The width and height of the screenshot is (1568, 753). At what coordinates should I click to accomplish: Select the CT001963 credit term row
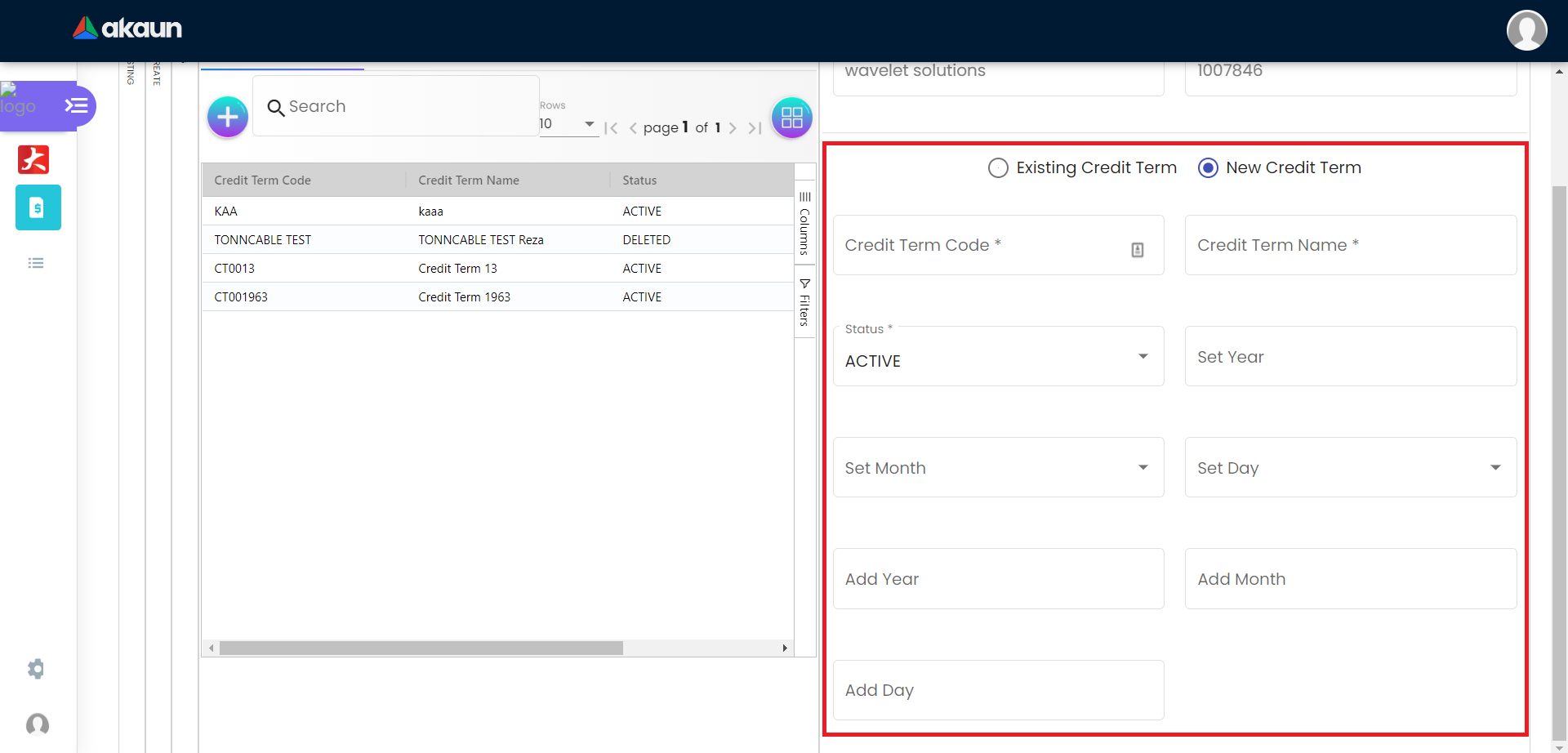(241, 297)
